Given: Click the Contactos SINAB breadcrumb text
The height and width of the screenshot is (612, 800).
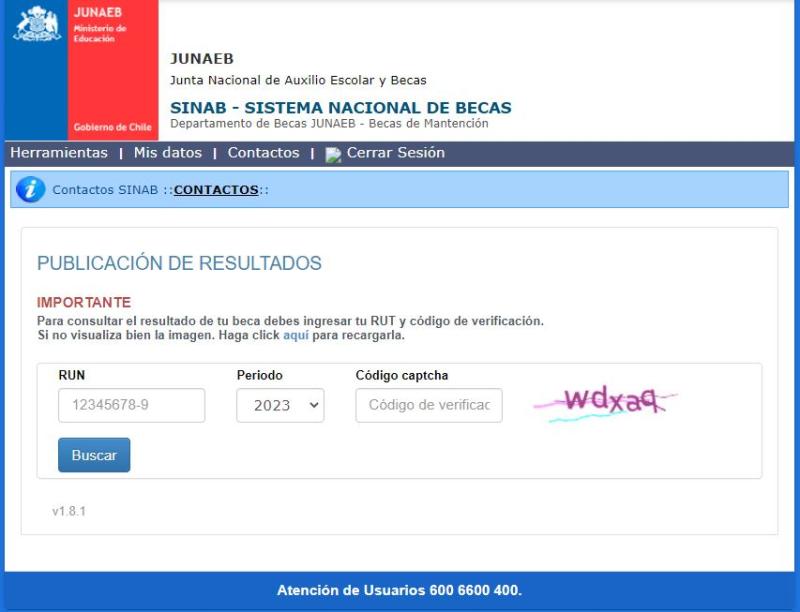Looking at the screenshot, I should click(105, 190).
